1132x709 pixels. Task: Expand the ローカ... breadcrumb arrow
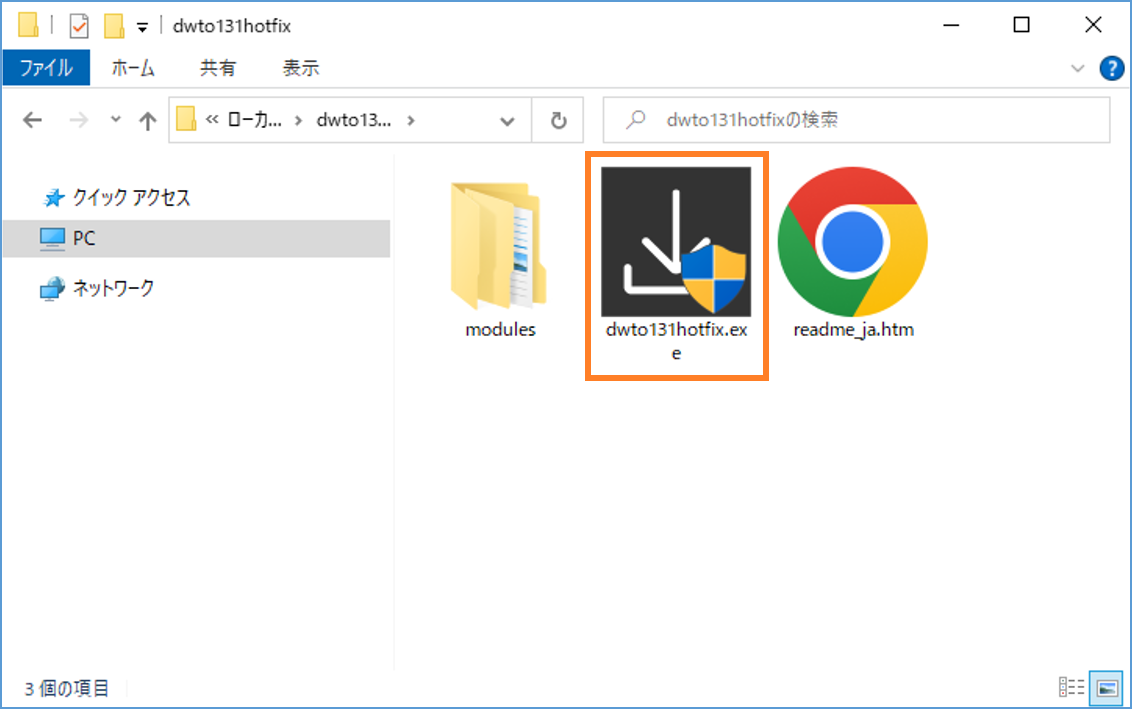coord(298,121)
